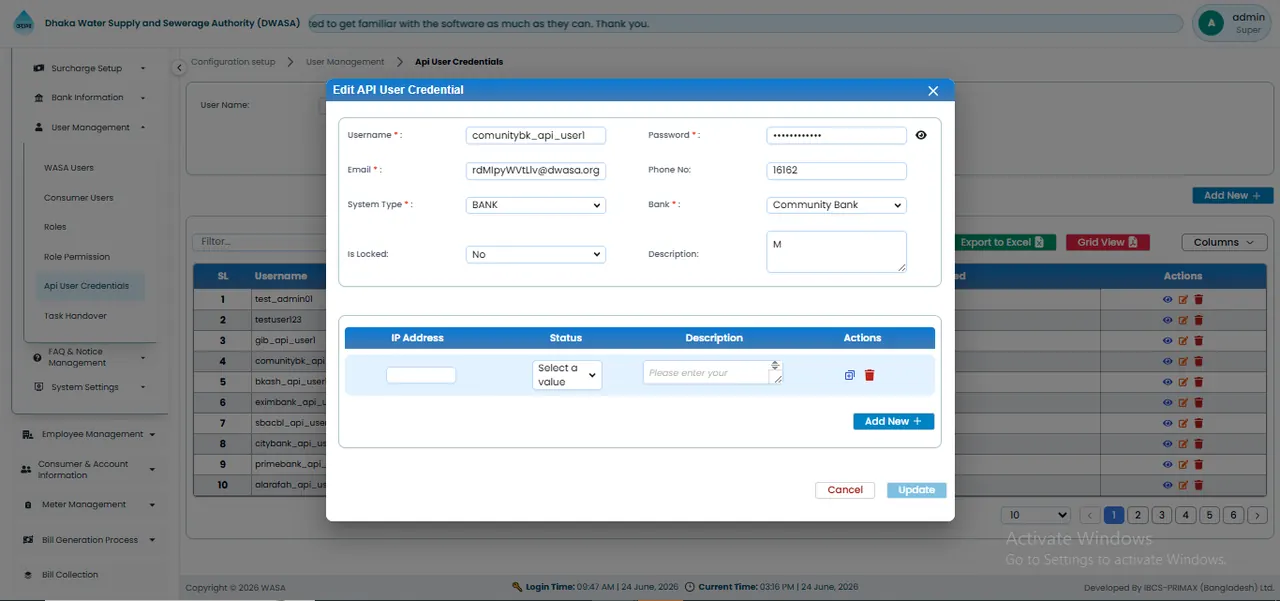Delete the primebank_api row
Image resolution: width=1280 pixels, height=601 pixels.
click(1199, 464)
